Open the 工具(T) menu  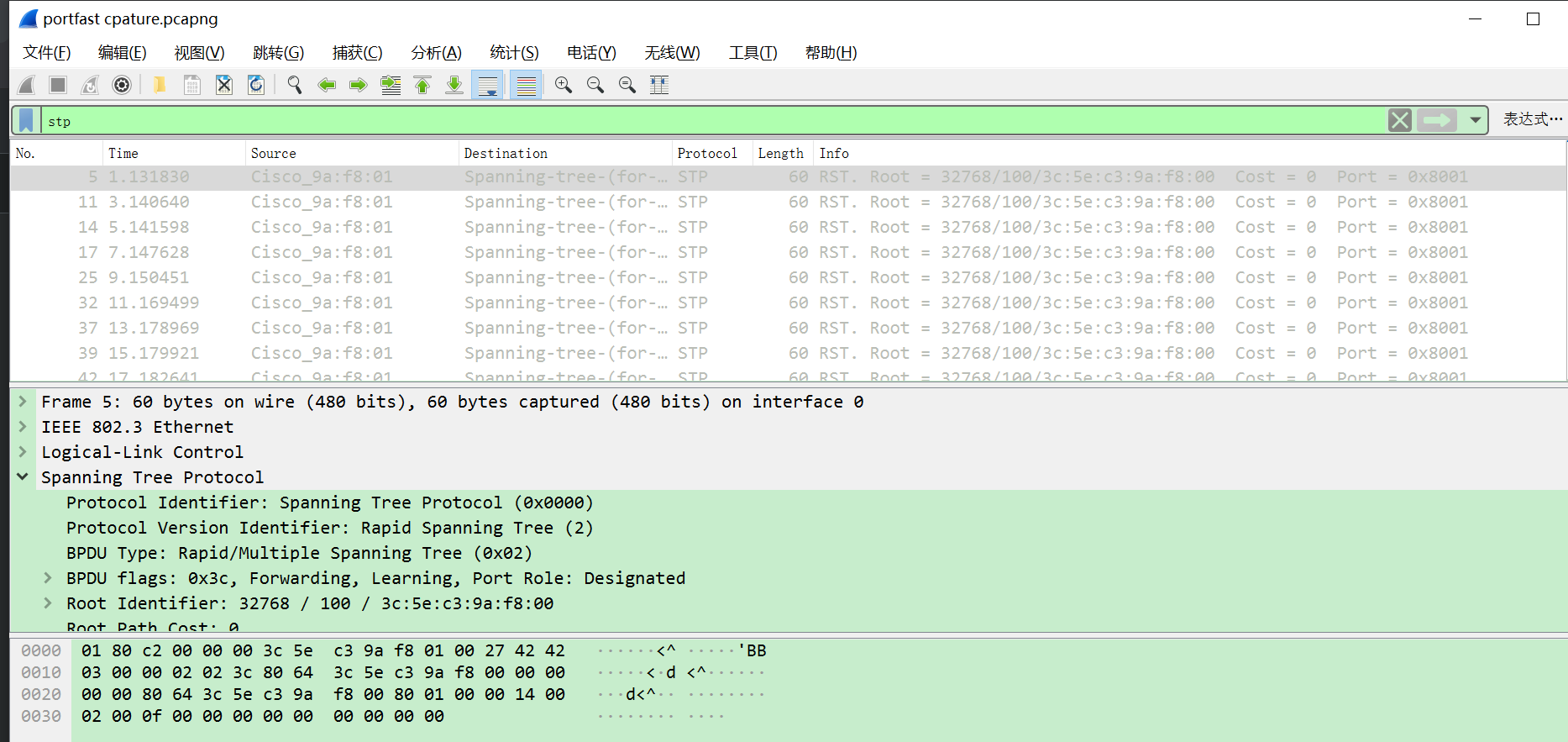point(753,53)
